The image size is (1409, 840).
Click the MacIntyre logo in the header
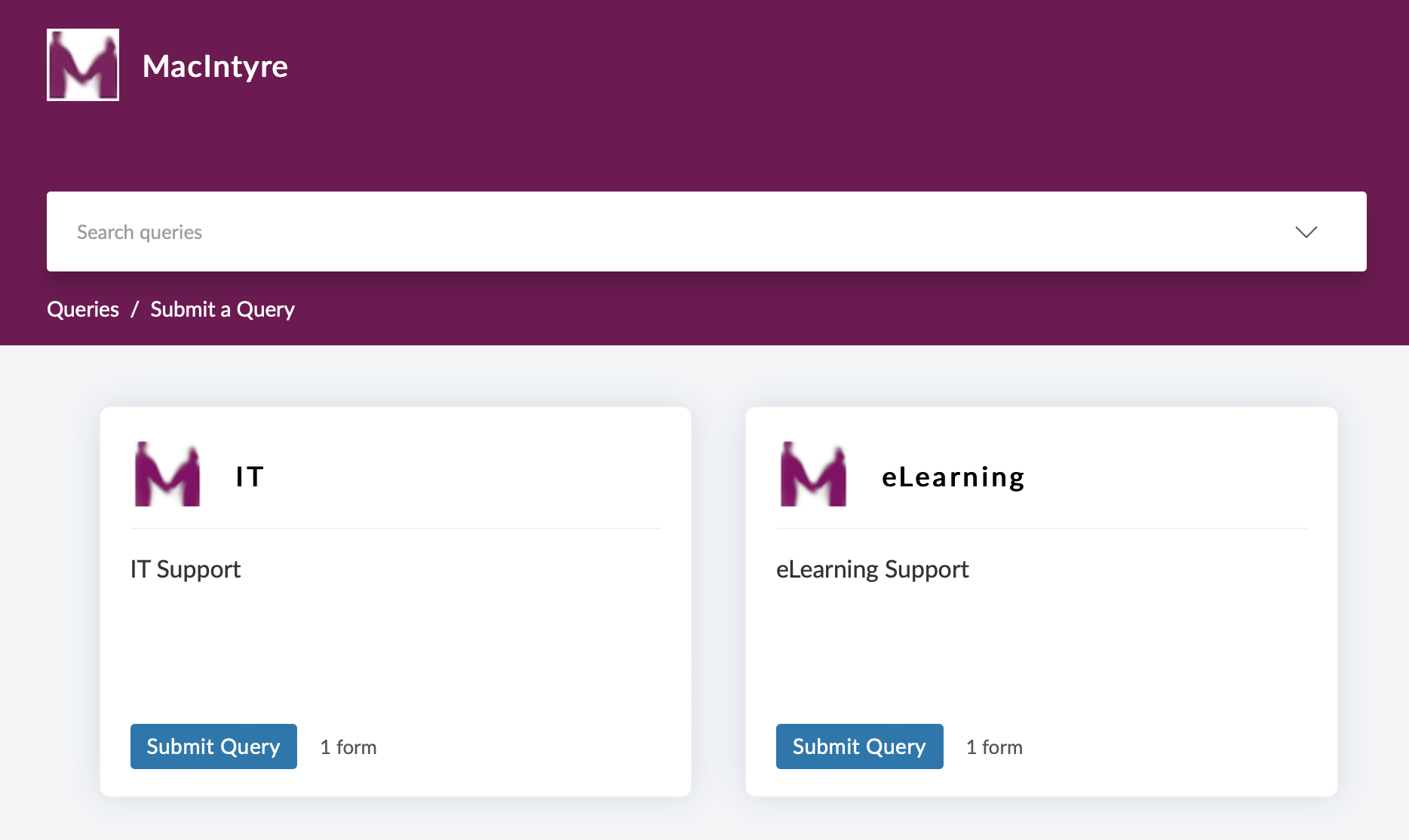83,65
